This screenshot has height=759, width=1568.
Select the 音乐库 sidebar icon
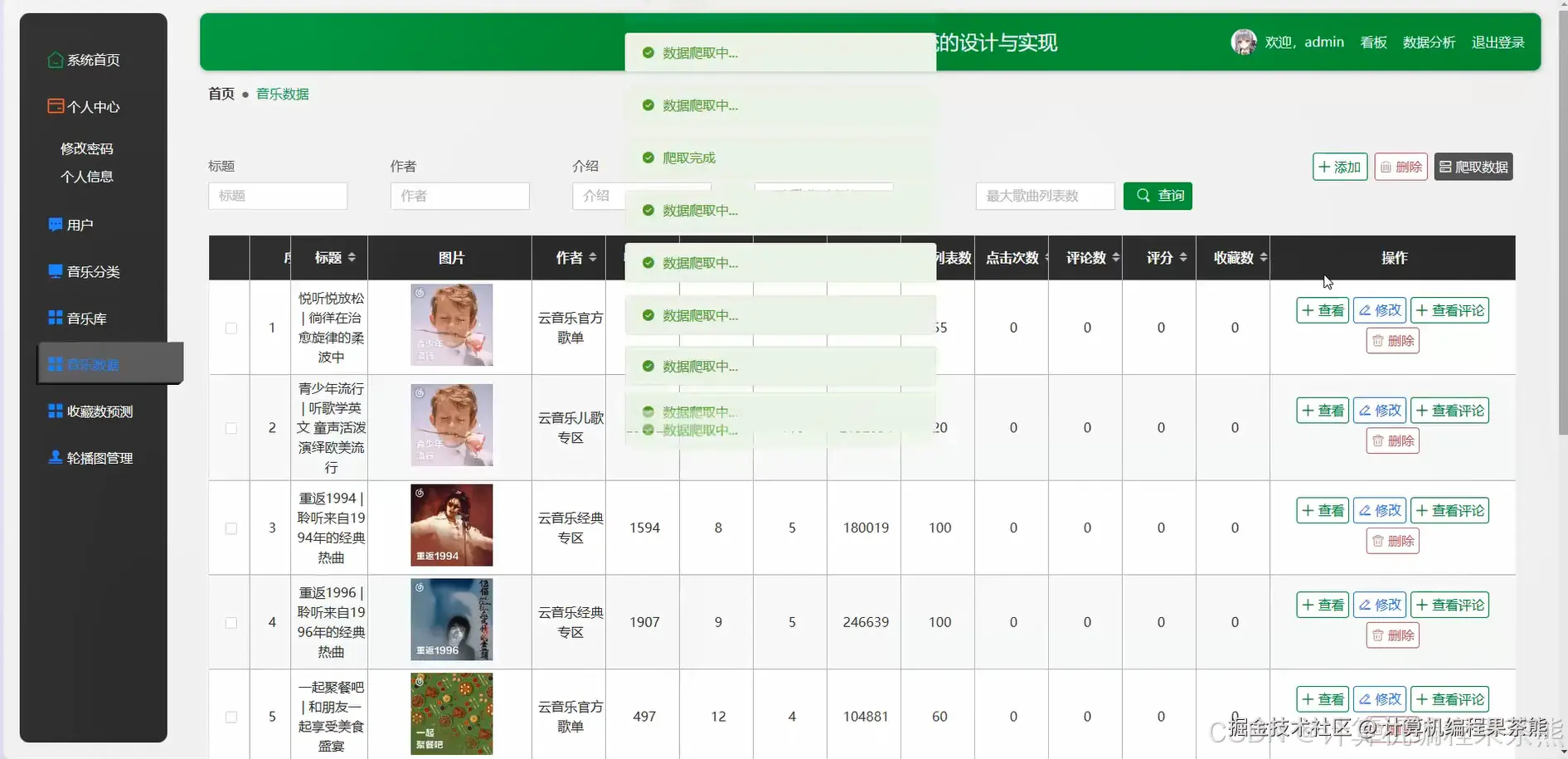point(55,317)
